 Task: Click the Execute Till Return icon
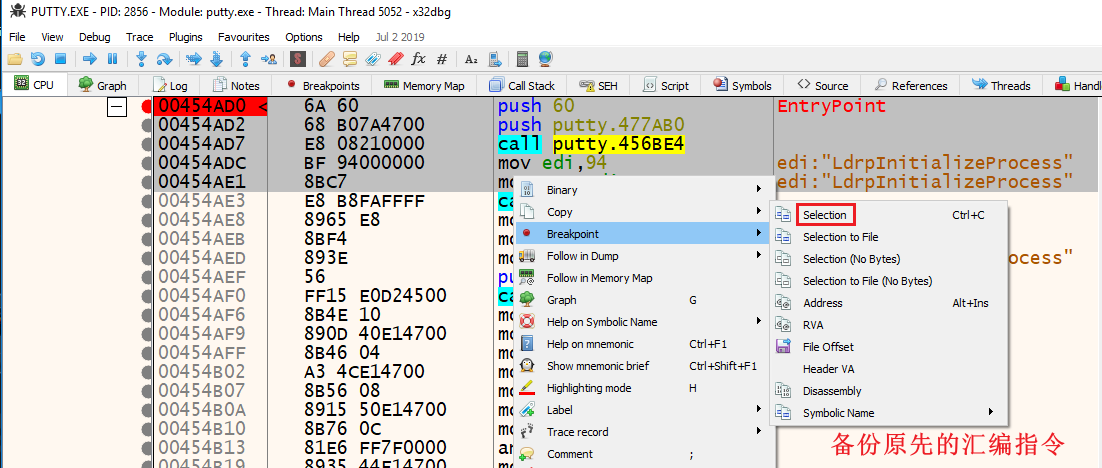click(x=245, y=59)
